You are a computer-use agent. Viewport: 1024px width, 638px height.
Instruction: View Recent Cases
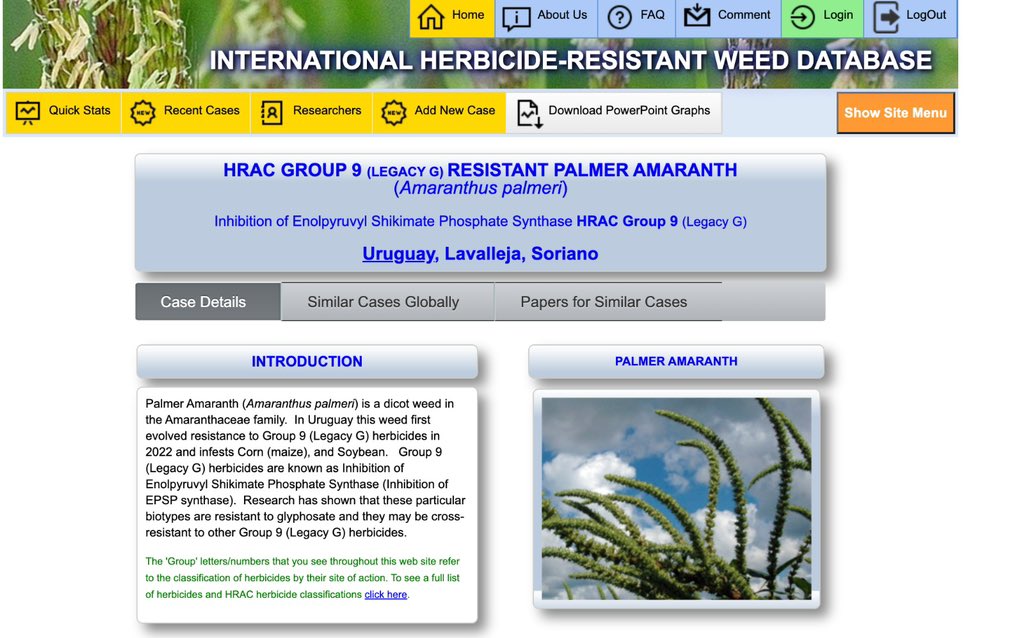tap(186, 112)
